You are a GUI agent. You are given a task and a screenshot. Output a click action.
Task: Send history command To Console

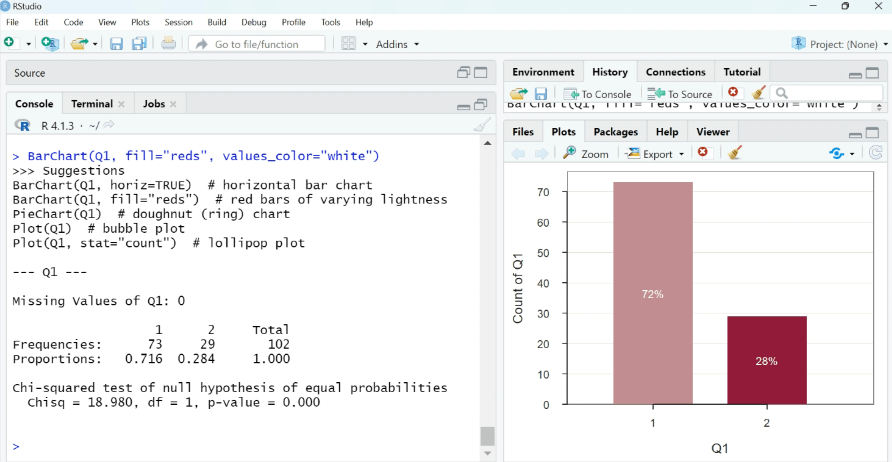coord(597,93)
